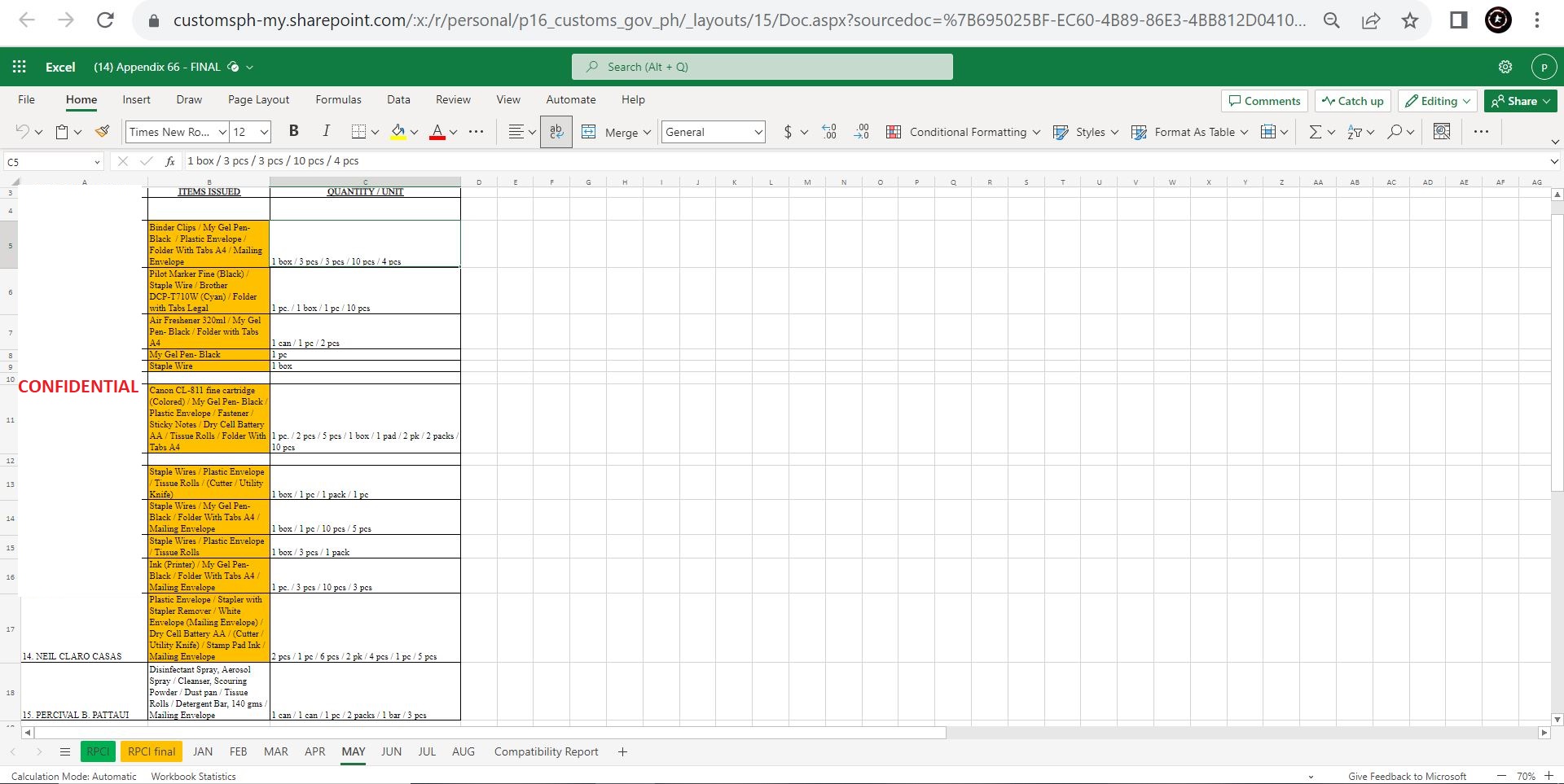The width and height of the screenshot is (1564, 784).
Task: Click the insert function fx icon
Action: point(170,161)
